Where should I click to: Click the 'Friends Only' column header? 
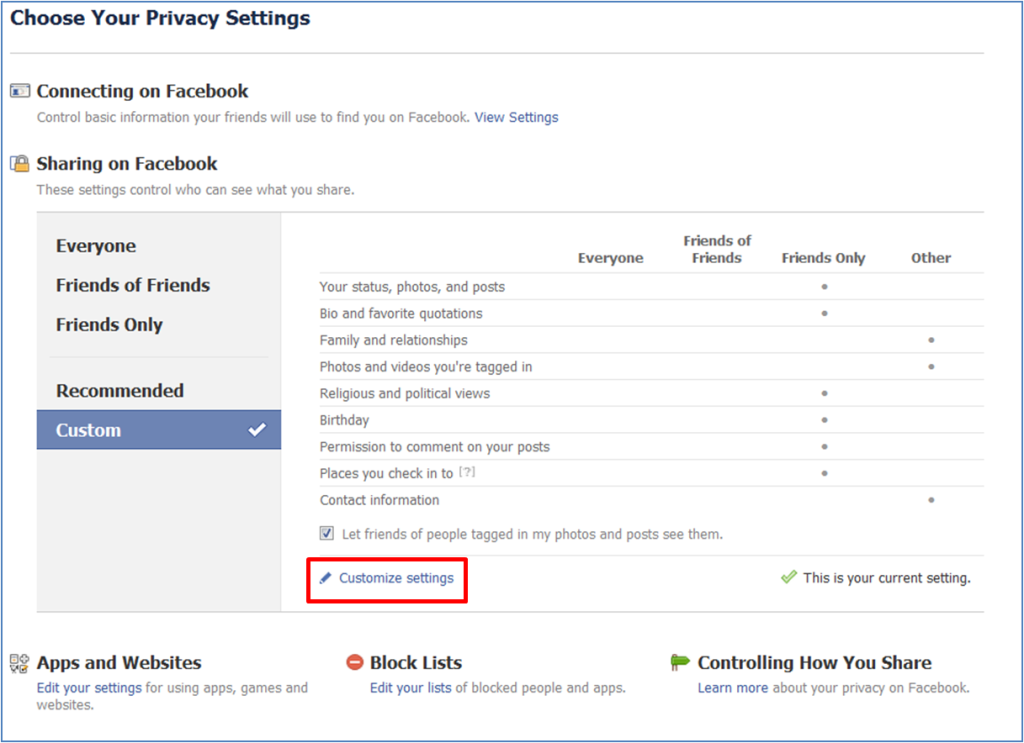coord(824,259)
